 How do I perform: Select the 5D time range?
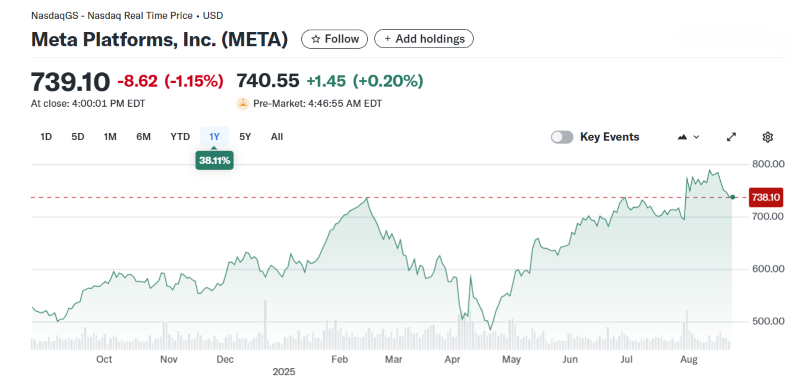coord(78,137)
